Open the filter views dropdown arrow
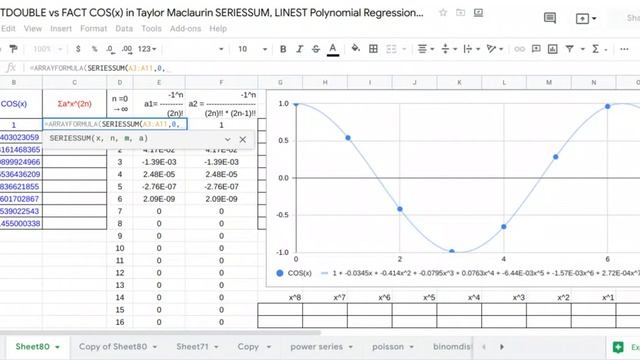Viewport: 640px width, 360px height. coord(583,49)
